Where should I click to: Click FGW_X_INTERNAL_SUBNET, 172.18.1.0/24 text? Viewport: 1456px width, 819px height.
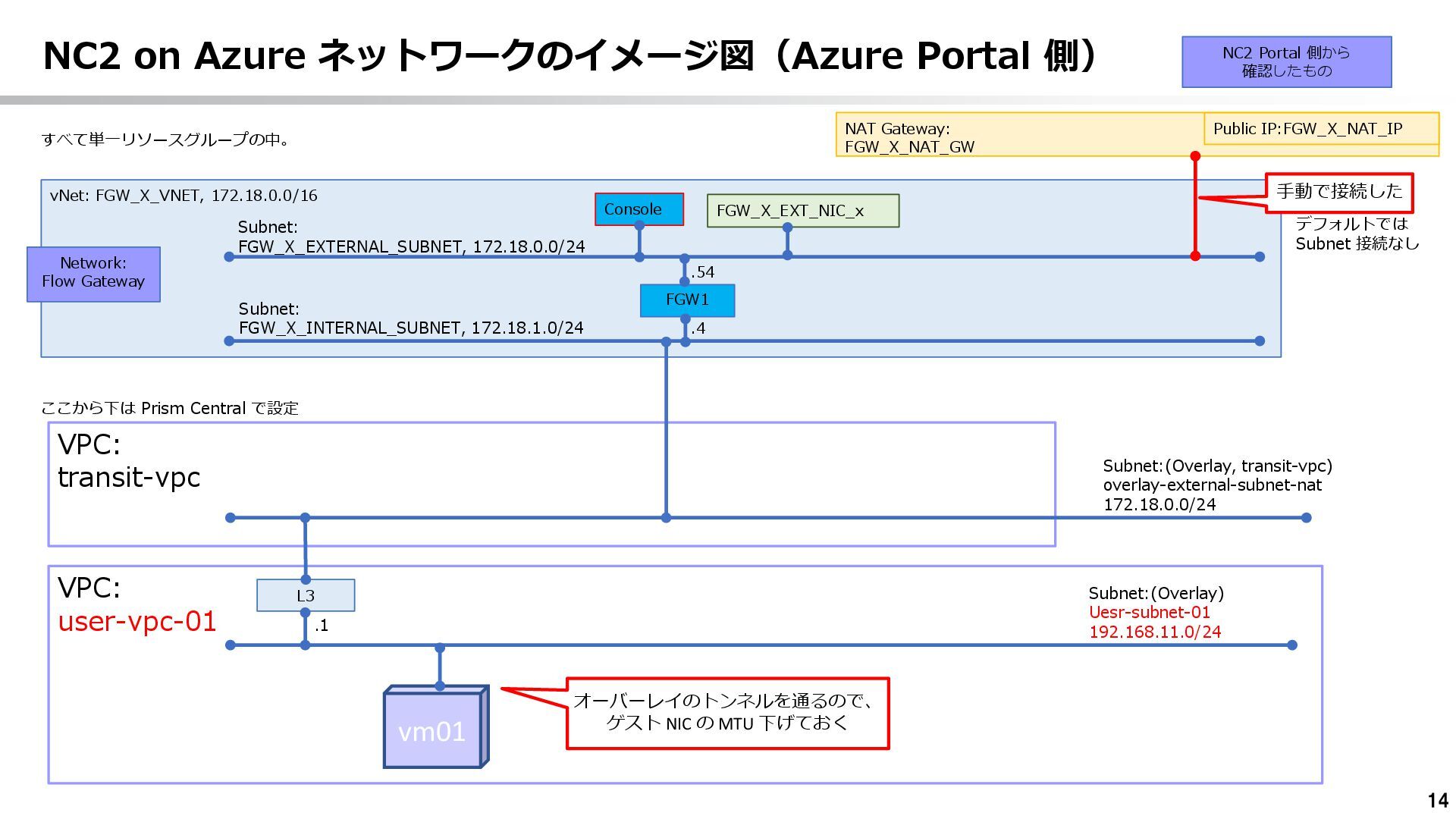(411, 328)
